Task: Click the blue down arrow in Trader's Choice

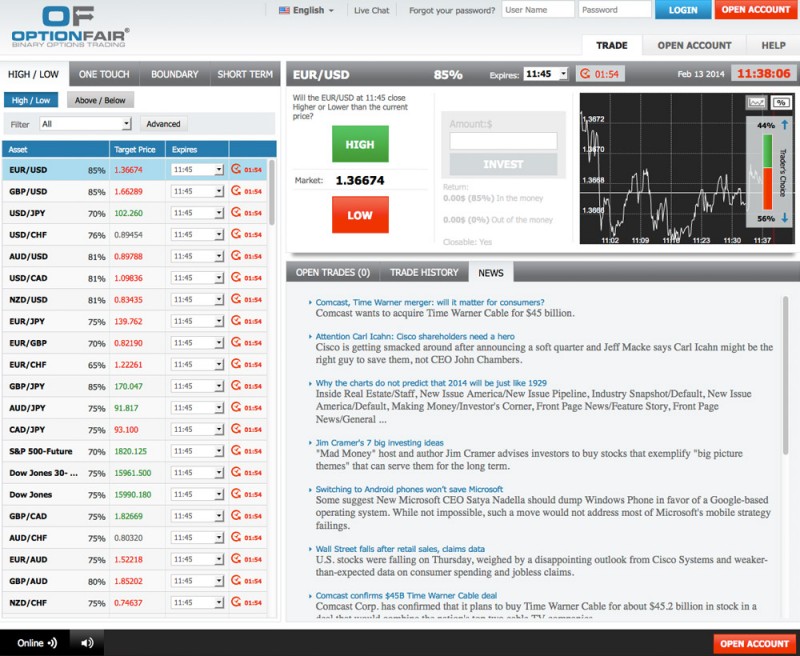Action: click(785, 218)
